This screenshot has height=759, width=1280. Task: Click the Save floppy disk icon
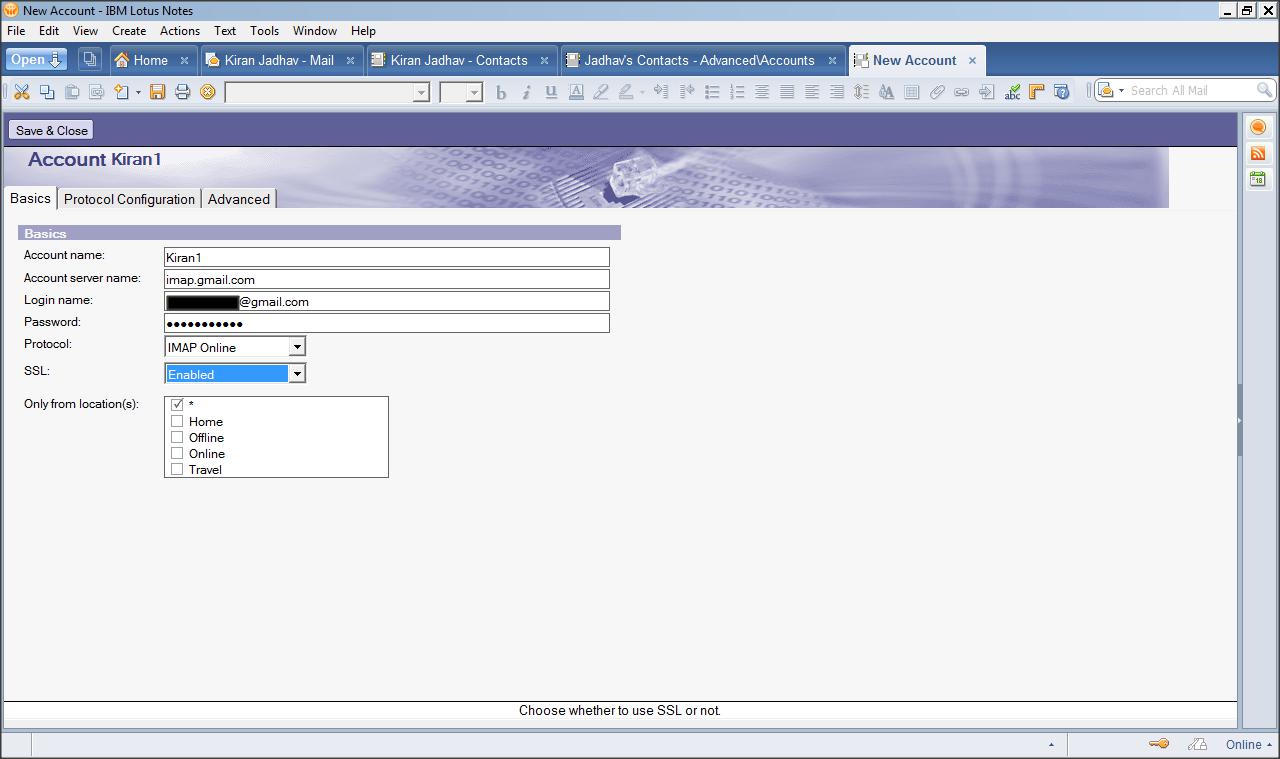click(157, 92)
